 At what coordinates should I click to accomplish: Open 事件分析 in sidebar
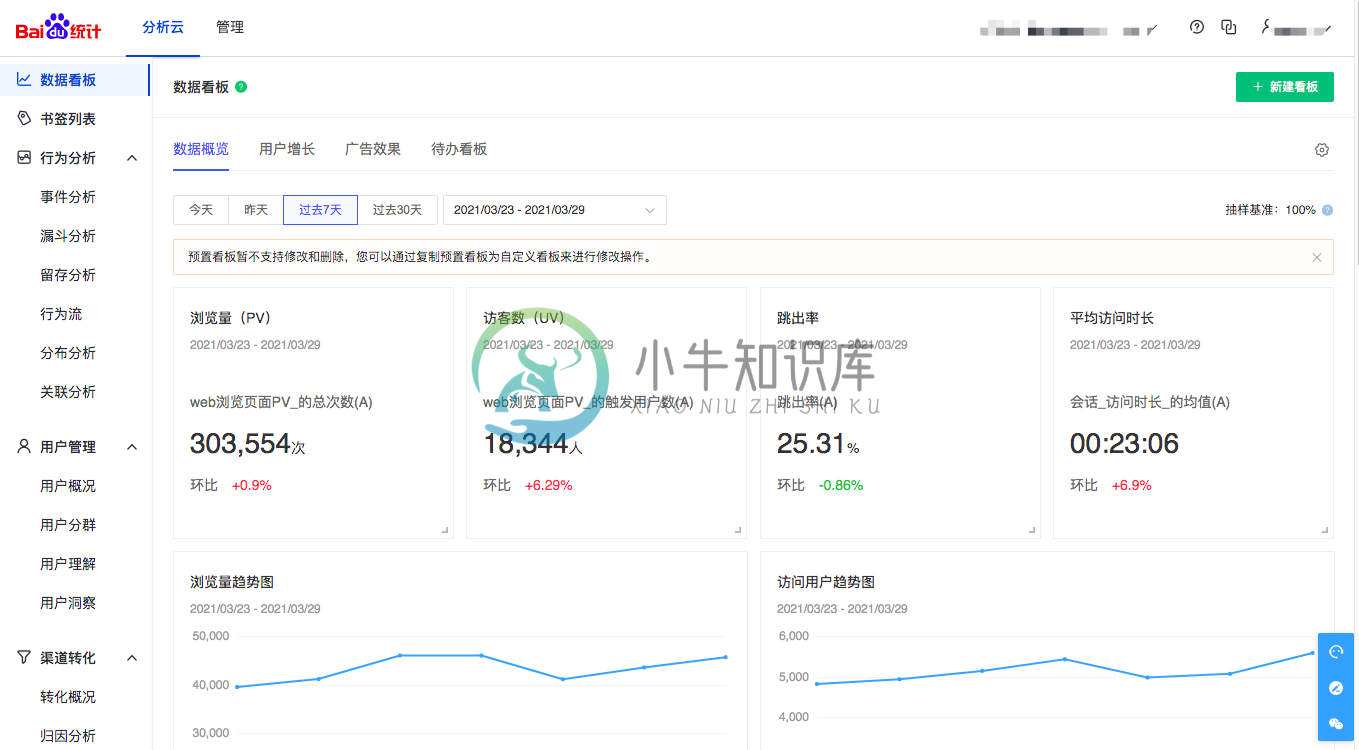pos(68,197)
